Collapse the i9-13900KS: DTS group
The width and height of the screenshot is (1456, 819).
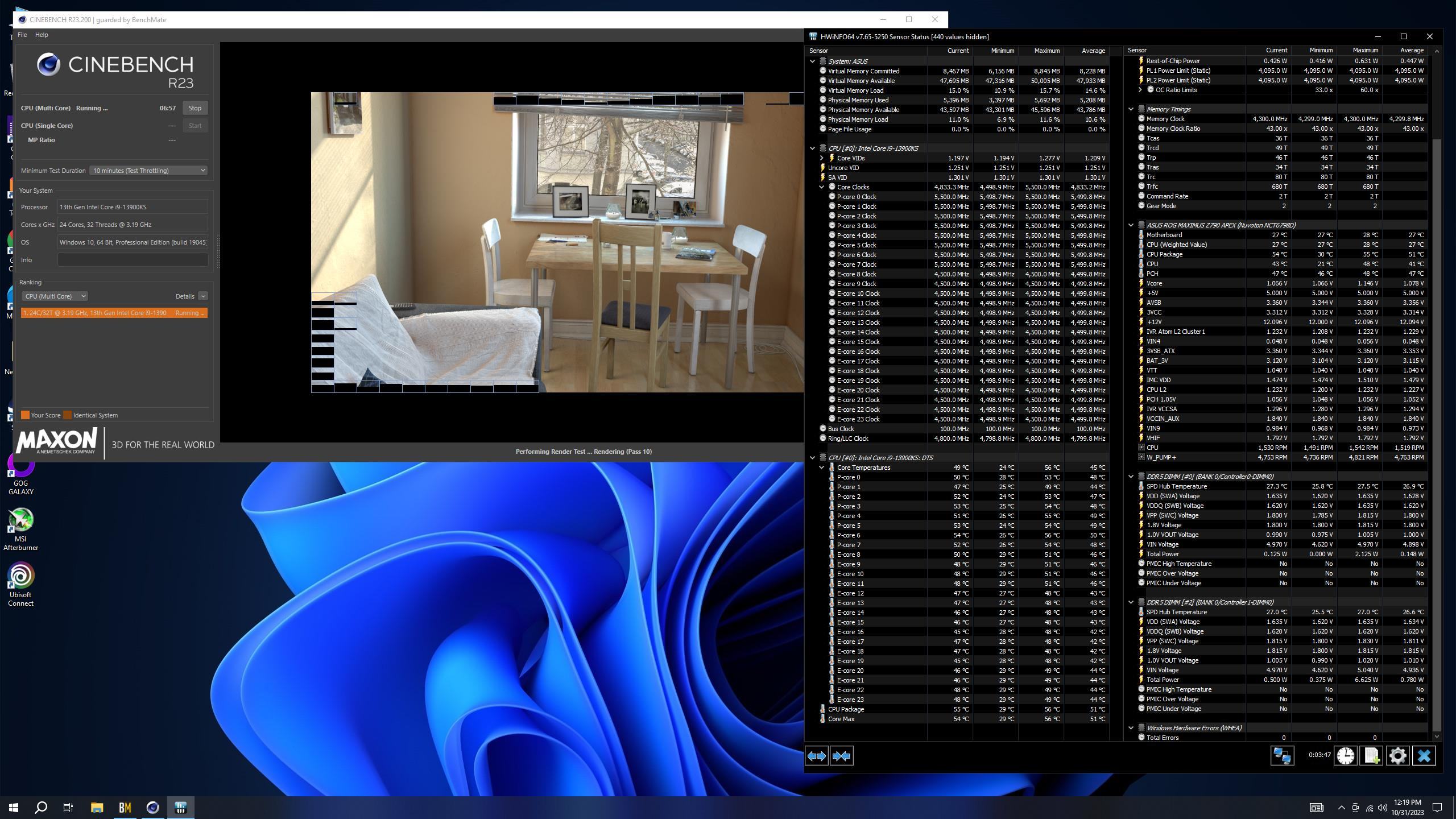pos(812,458)
